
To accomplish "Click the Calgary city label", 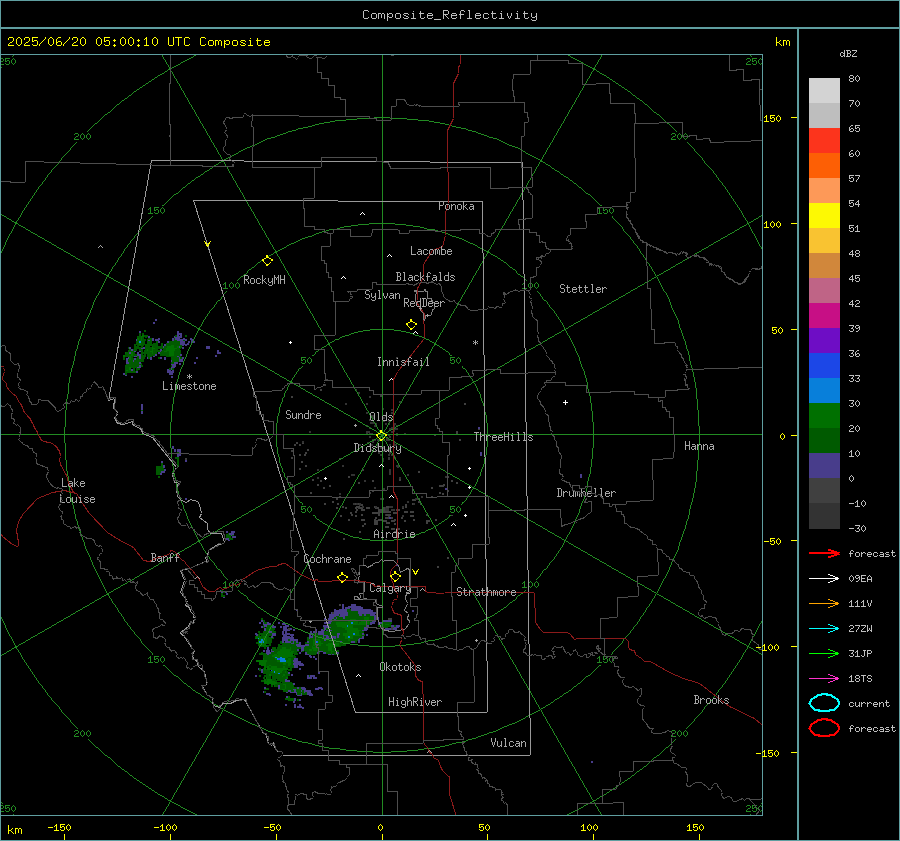I will click(390, 588).
